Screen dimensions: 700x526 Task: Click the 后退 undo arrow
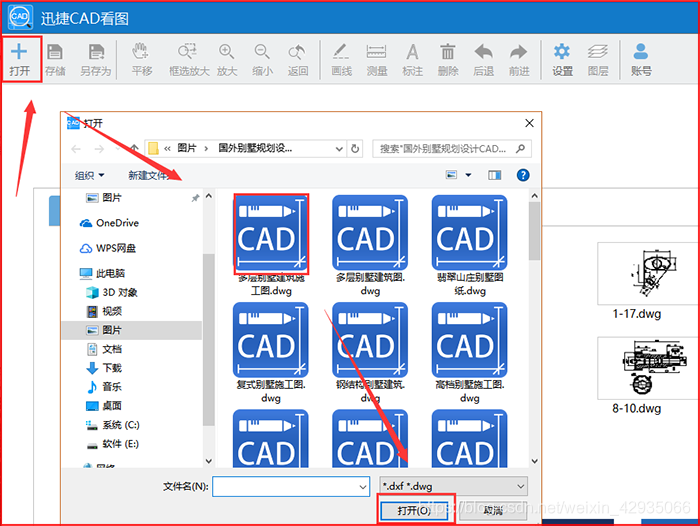(x=483, y=59)
